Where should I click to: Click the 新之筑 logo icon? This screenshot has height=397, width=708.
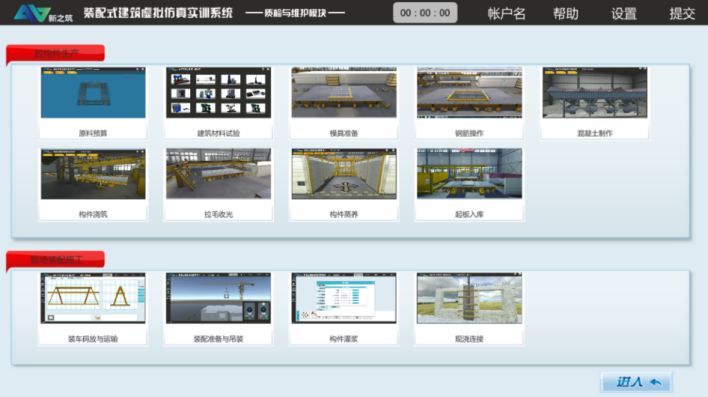(43, 13)
